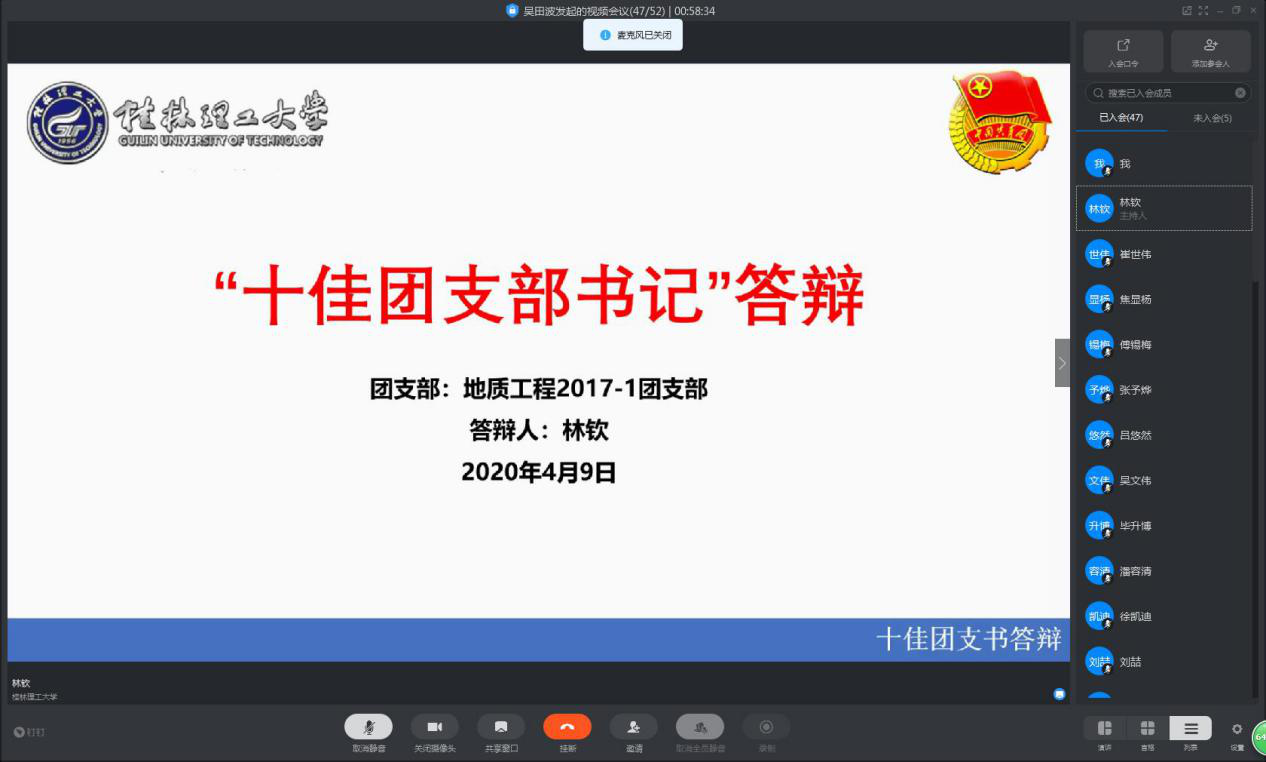Viewport: 1266px width, 762px height.
Task: Collapse participant panel with side arrow
Action: 1062,363
